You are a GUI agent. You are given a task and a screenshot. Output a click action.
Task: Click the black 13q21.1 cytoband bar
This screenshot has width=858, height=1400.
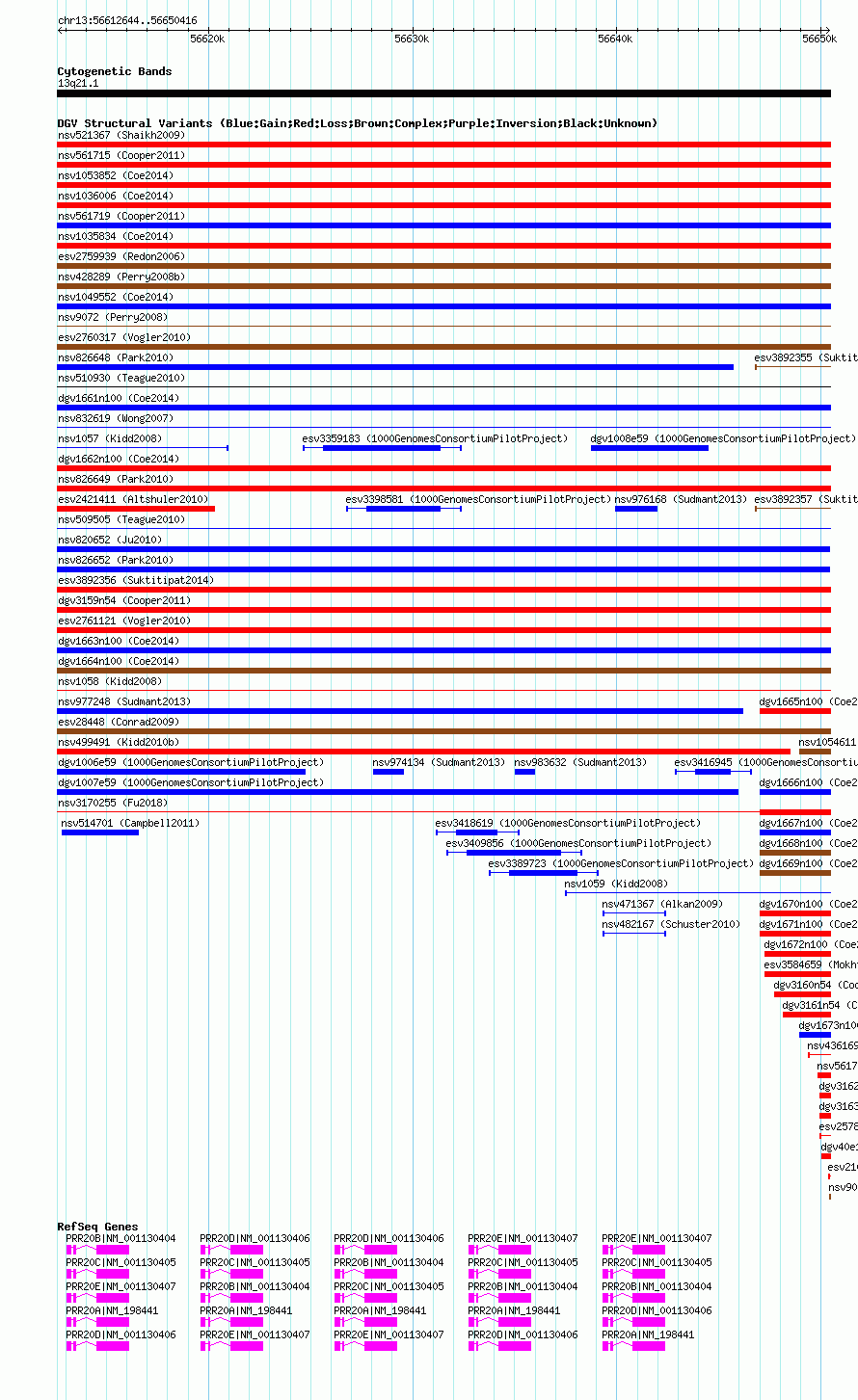(444, 93)
